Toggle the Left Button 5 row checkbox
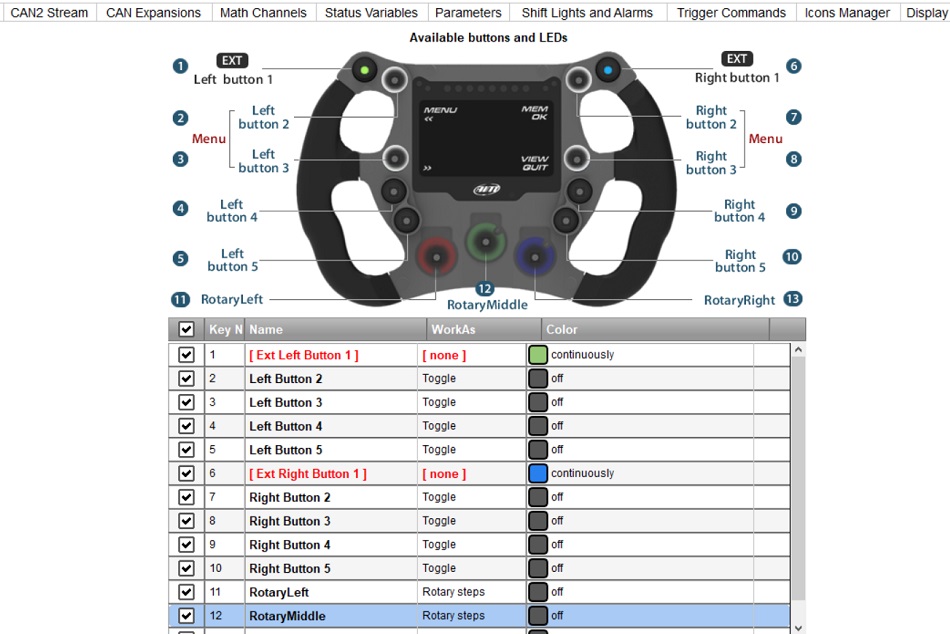The width and height of the screenshot is (950, 634). point(186,449)
